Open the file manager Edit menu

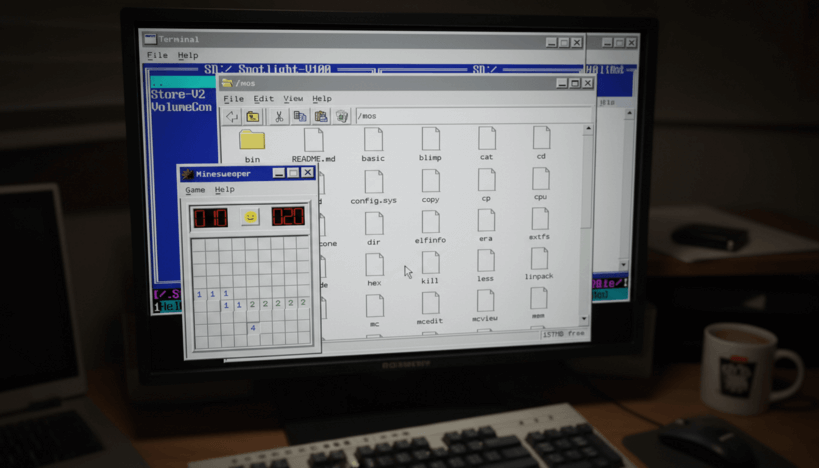click(x=263, y=99)
